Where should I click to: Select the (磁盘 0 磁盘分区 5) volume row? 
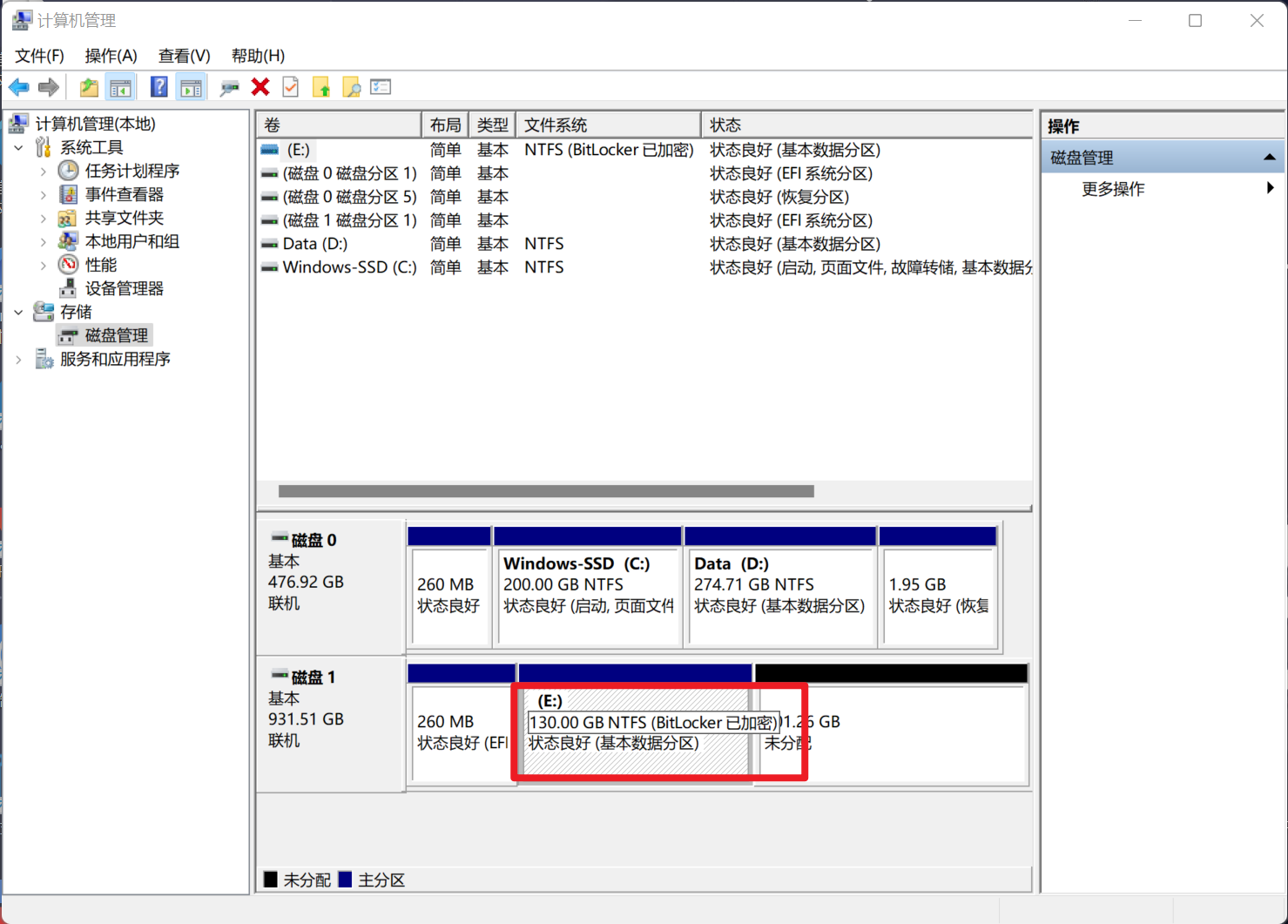coord(644,197)
